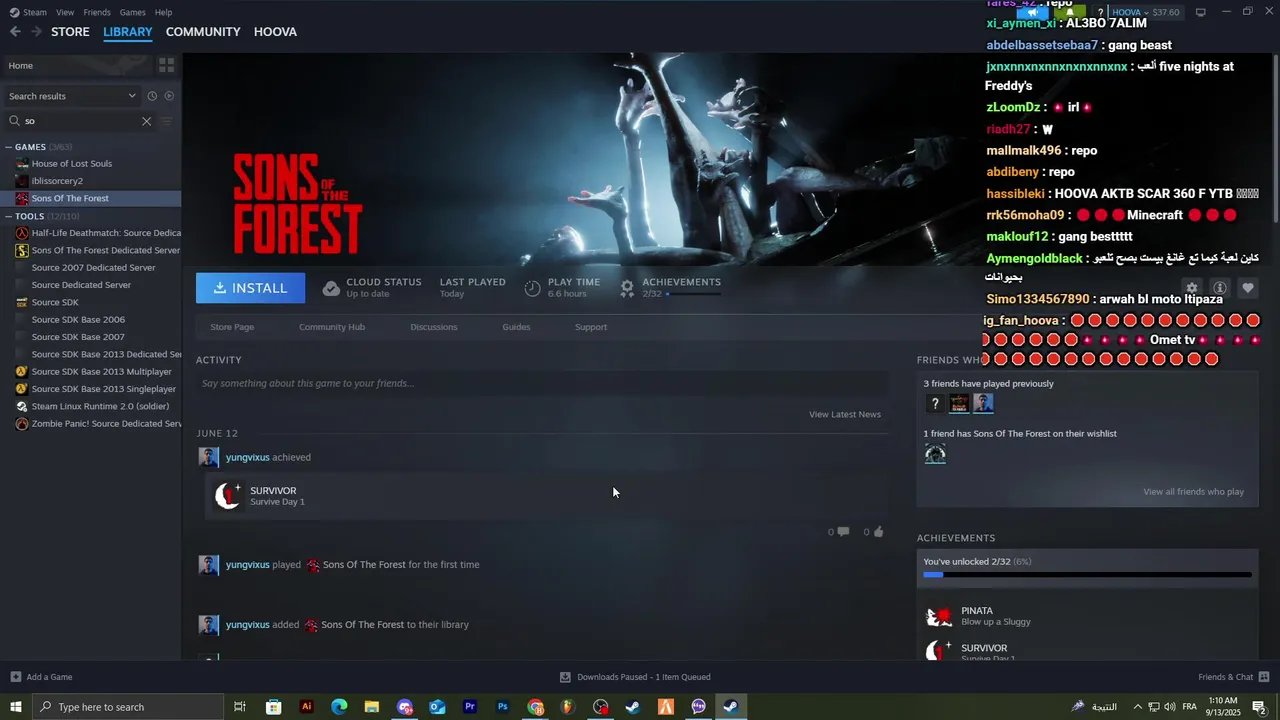
Task: Click the comment icon on achievement post
Action: click(x=843, y=532)
